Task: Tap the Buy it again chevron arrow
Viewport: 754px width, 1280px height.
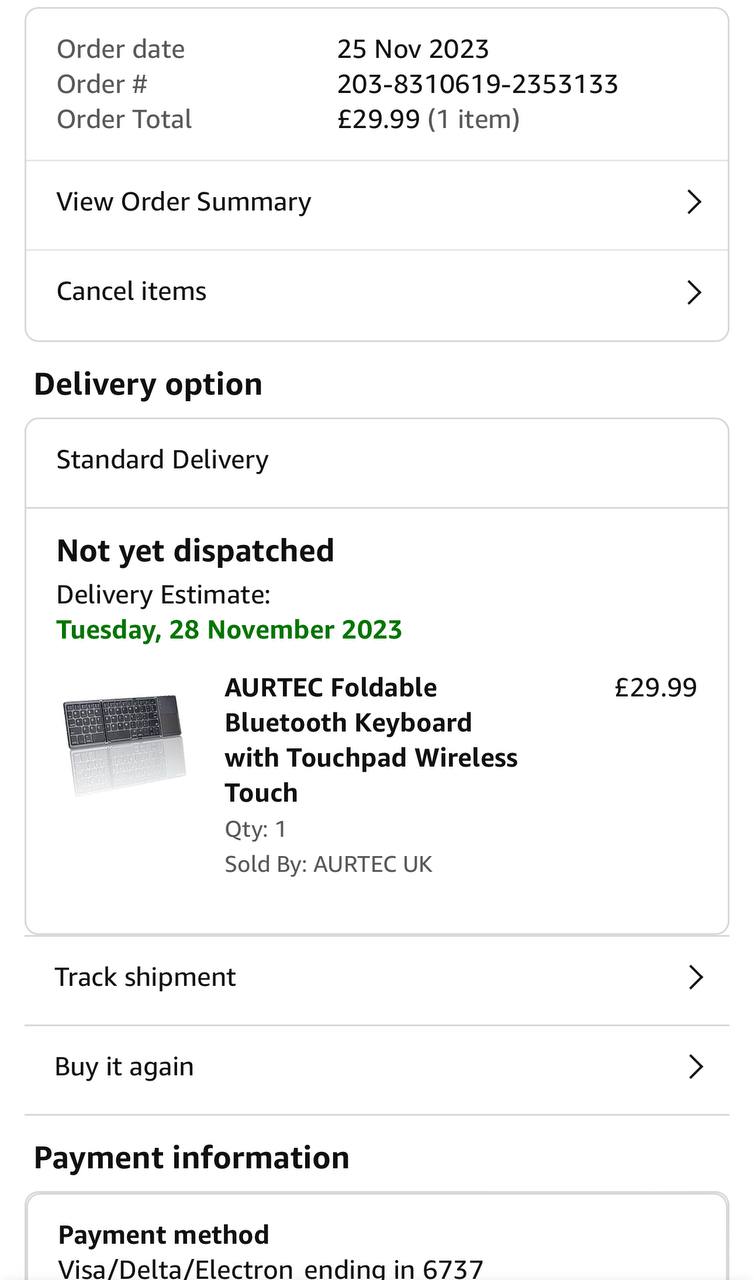Action: pyautogui.click(x=696, y=1067)
